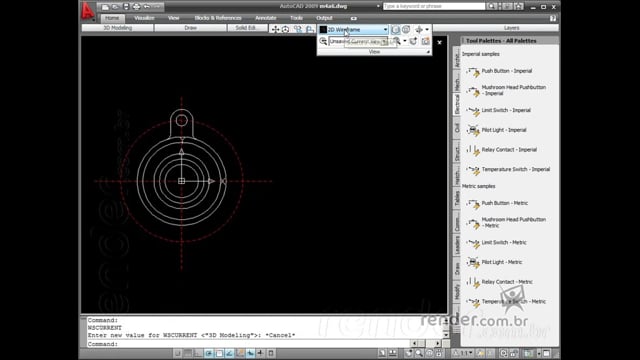
Task: Click in the keyword search field
Action: tap(434, 7)
